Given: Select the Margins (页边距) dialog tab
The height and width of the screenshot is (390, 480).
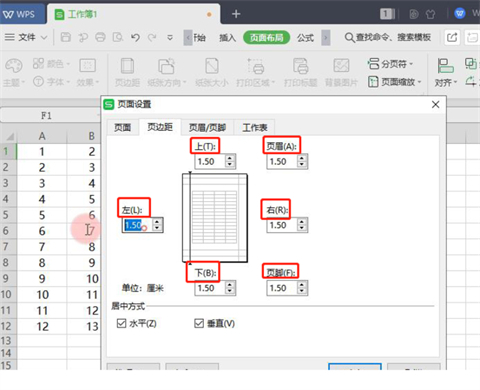Looking at the screenshot, I should tap(160, 127).
